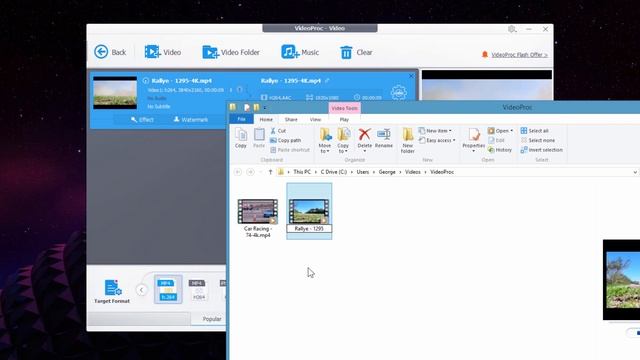Navigate back in Explorer
The image size is (640, 360).
(x=238, y=172)
